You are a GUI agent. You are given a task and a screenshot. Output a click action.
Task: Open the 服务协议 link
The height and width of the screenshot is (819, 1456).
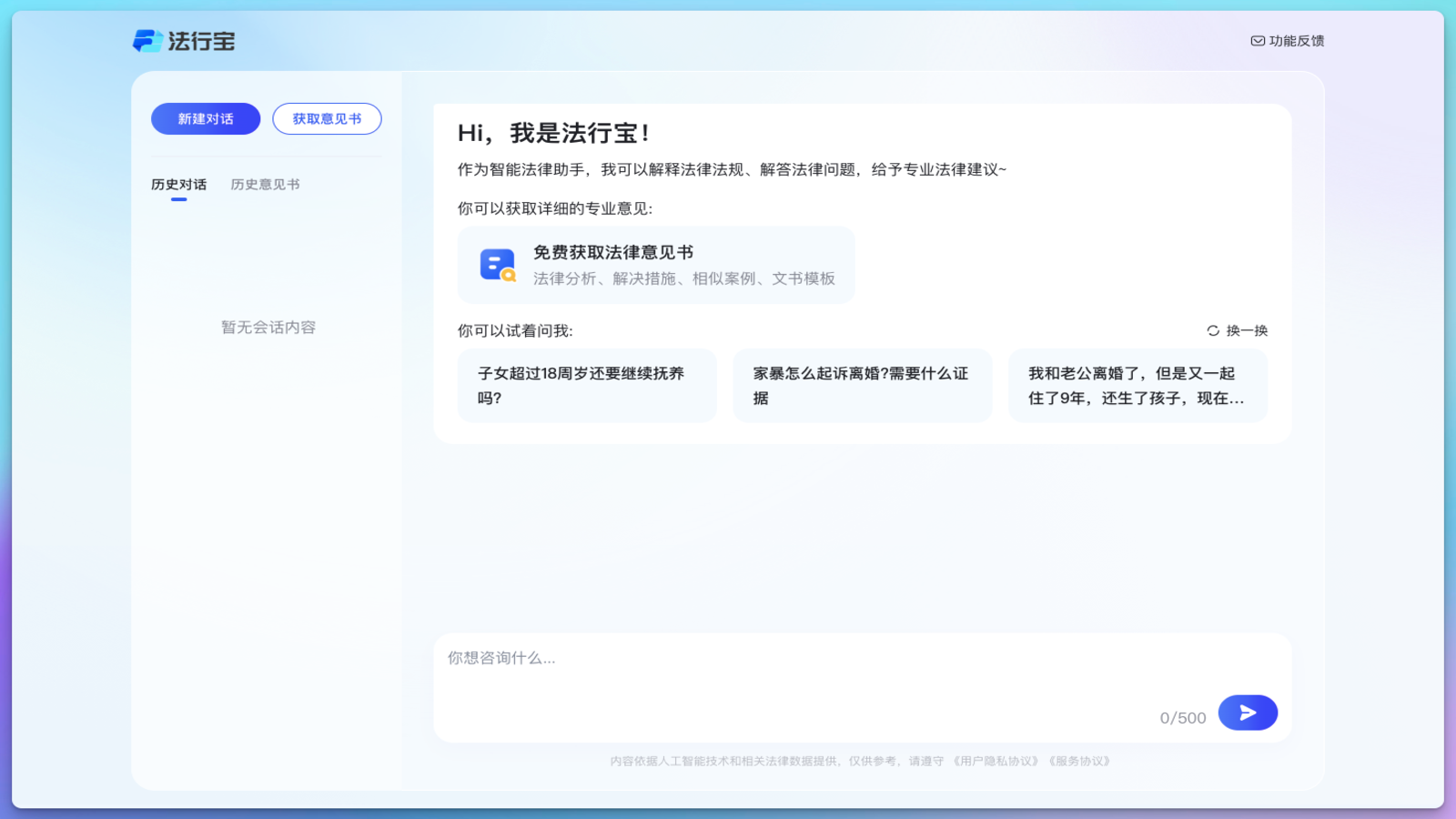click(1079, 762)
